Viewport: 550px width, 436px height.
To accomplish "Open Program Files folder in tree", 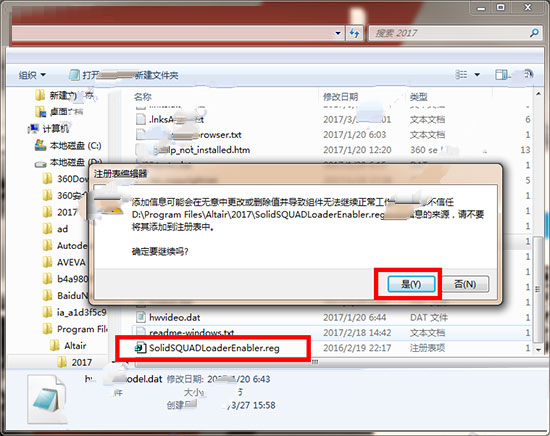I will 75,329.
